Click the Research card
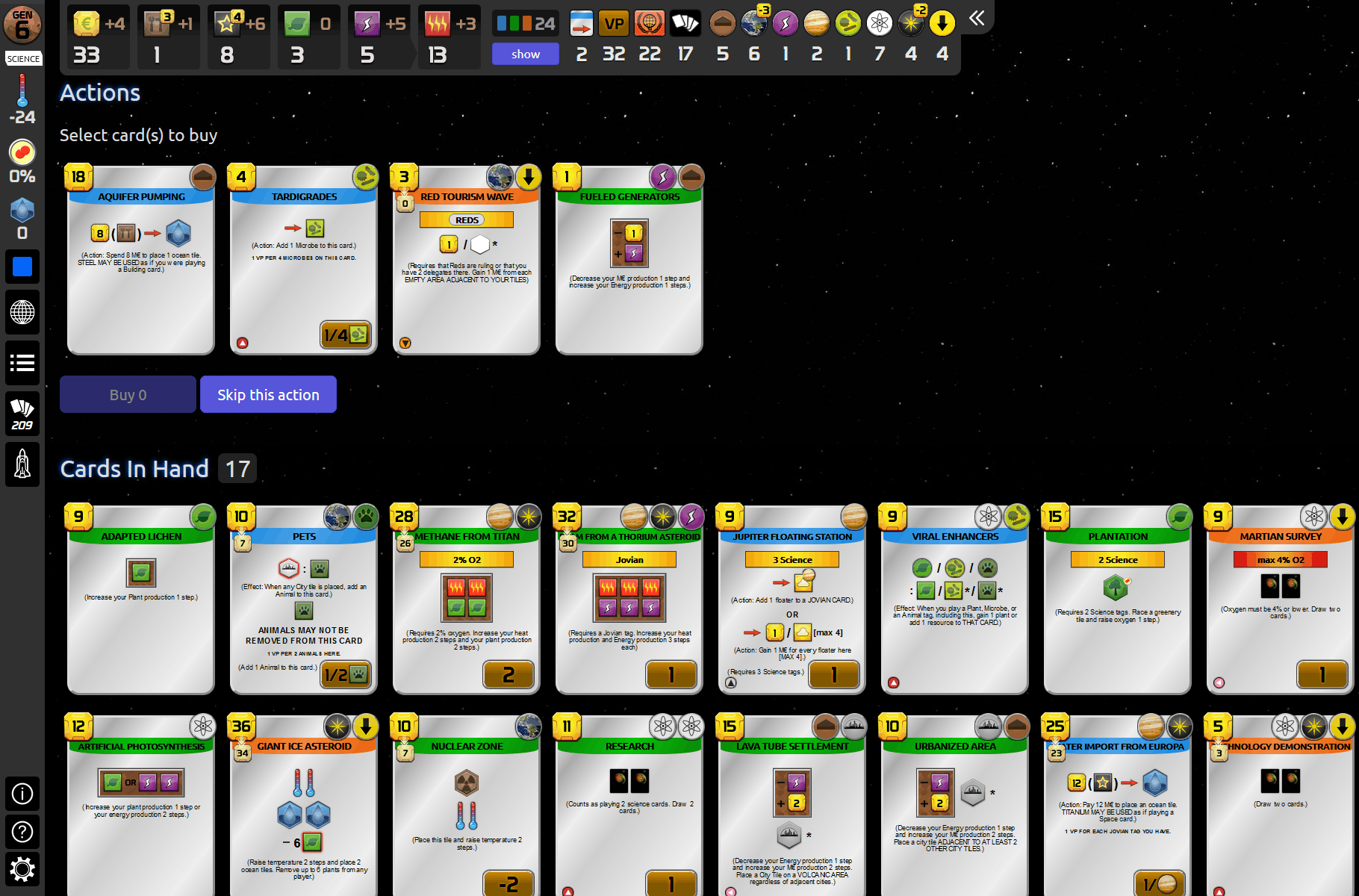Image resolution: width=1359 pixels, height=896 pixels. 629,806
